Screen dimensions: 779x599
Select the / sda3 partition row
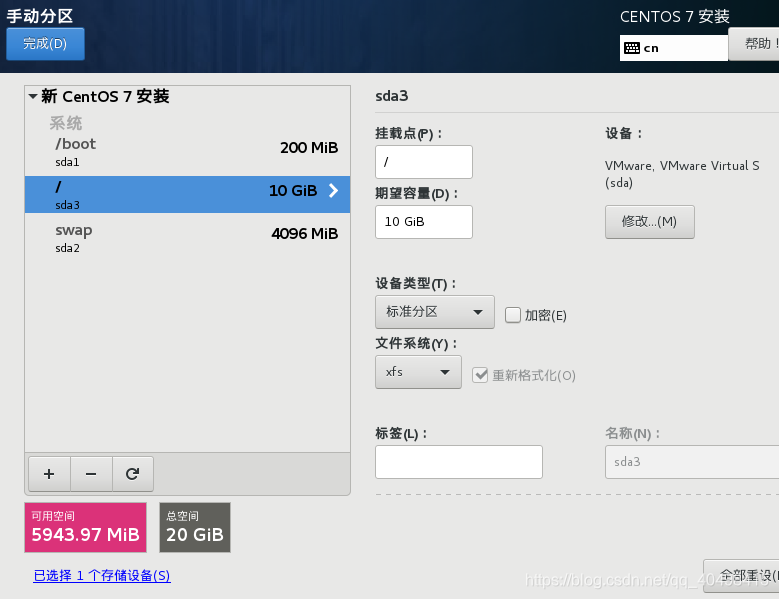coord(187,195)
